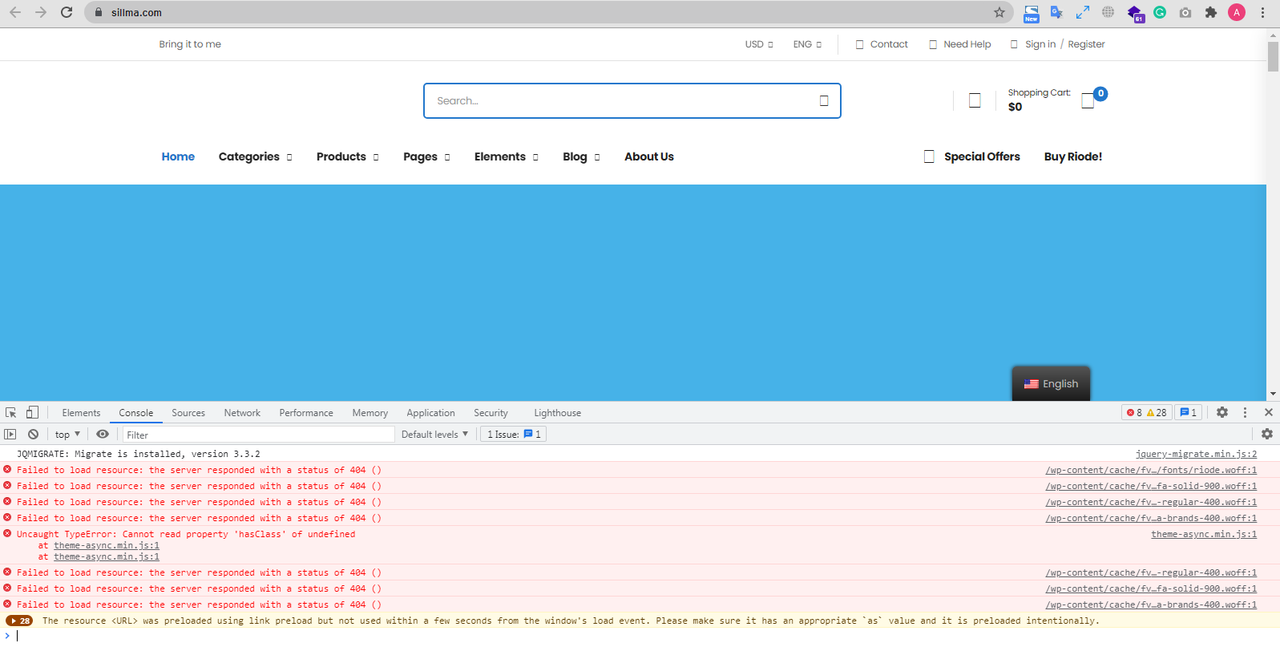The image size is (1280, 660).
Task: Expand the grouped 28 warnings message
Action: pyautogui.click(x=19, y=621)
